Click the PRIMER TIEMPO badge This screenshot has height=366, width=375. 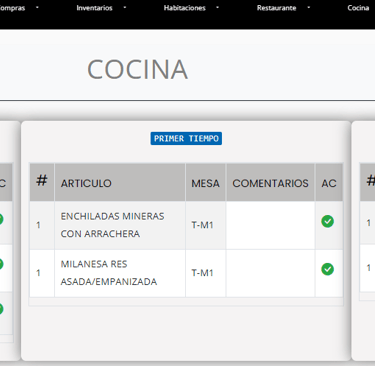[x=186, y=138]
